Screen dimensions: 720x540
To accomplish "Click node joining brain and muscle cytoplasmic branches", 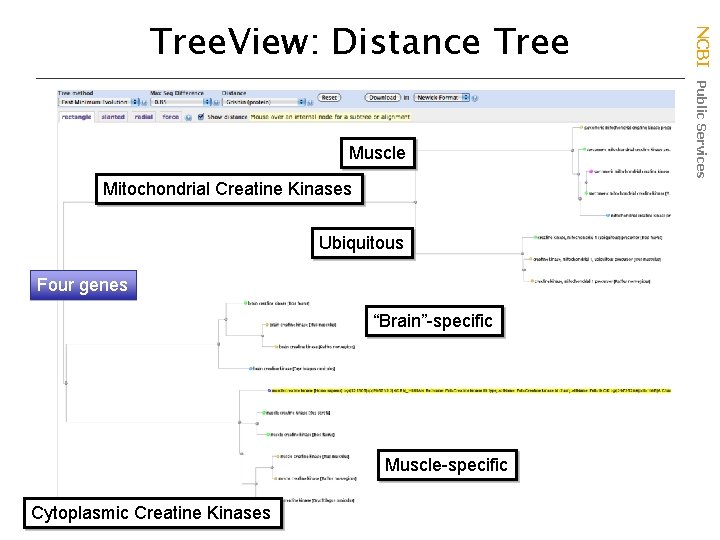I will pyautogui.click(x=66, y=382).
